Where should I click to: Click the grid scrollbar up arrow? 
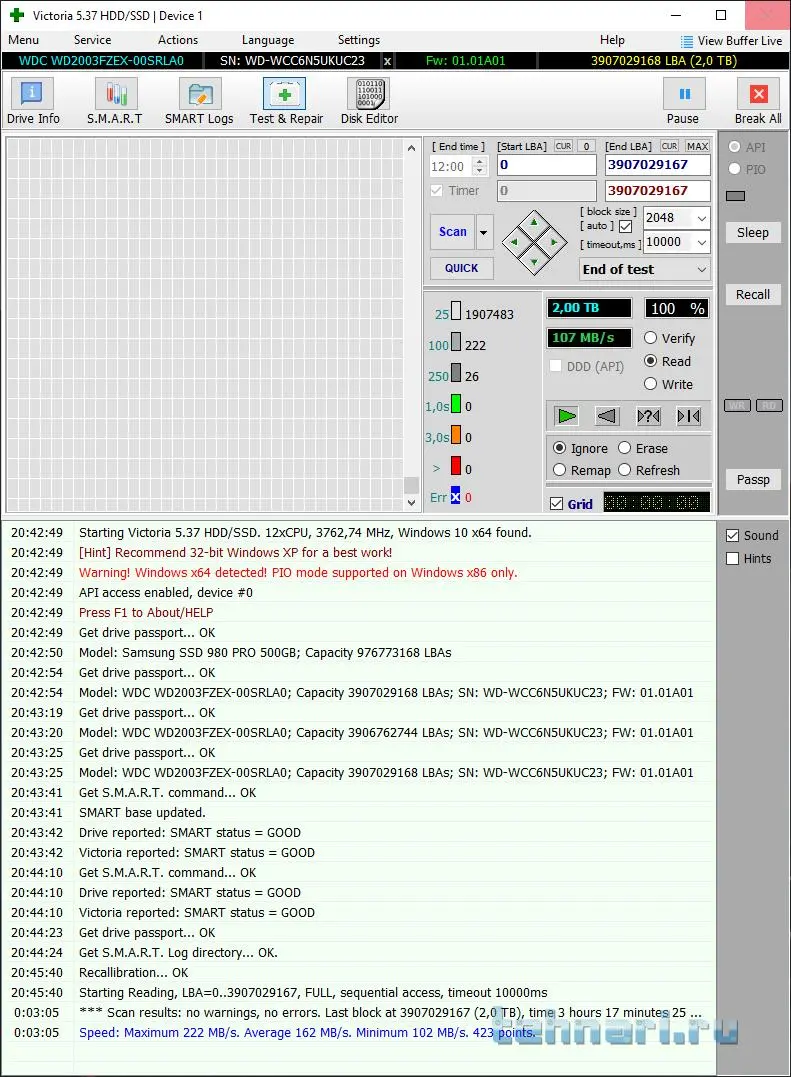coord(411,148)
